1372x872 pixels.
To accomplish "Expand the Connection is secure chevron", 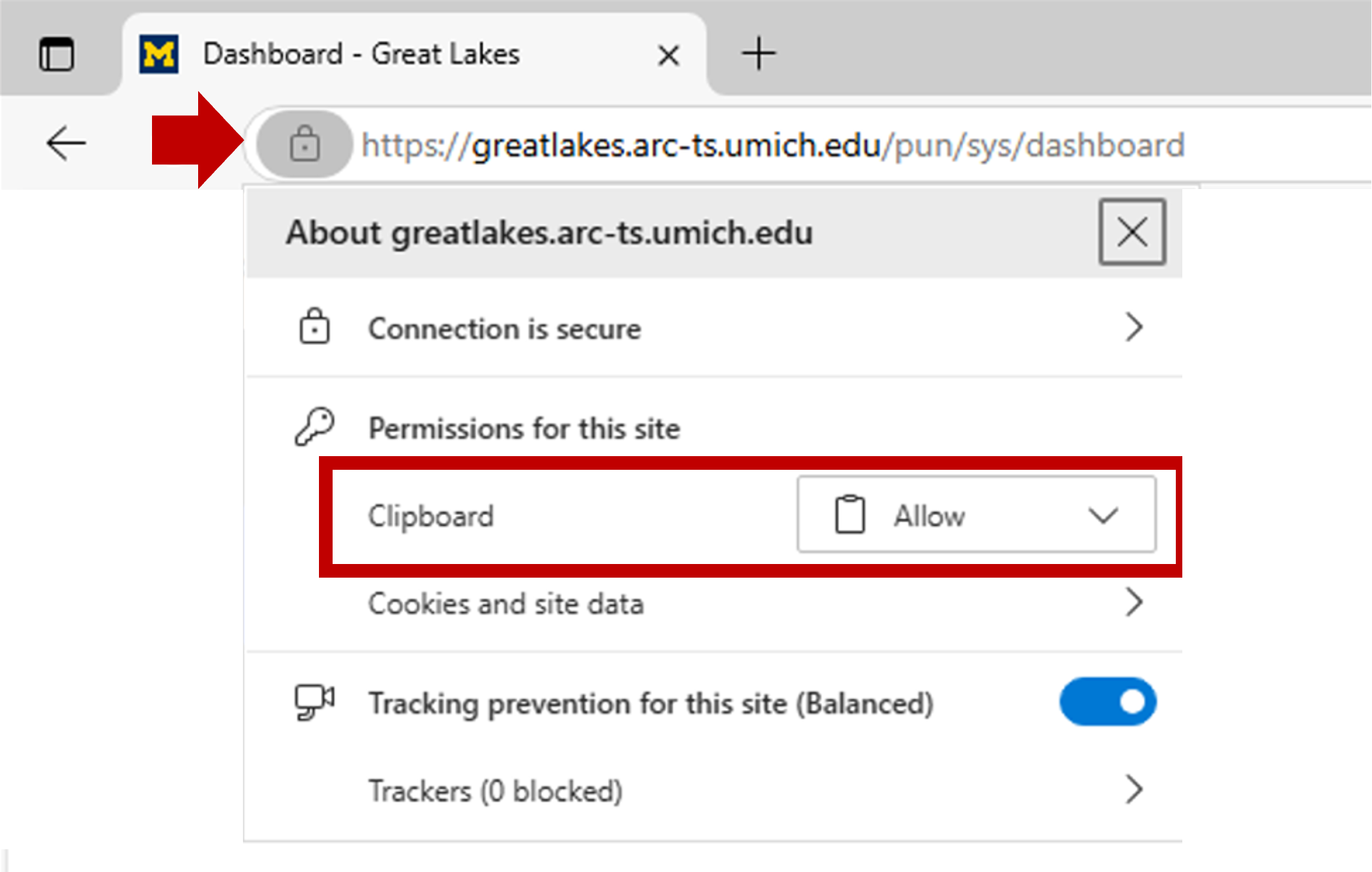I will (x=1134, y=327).
